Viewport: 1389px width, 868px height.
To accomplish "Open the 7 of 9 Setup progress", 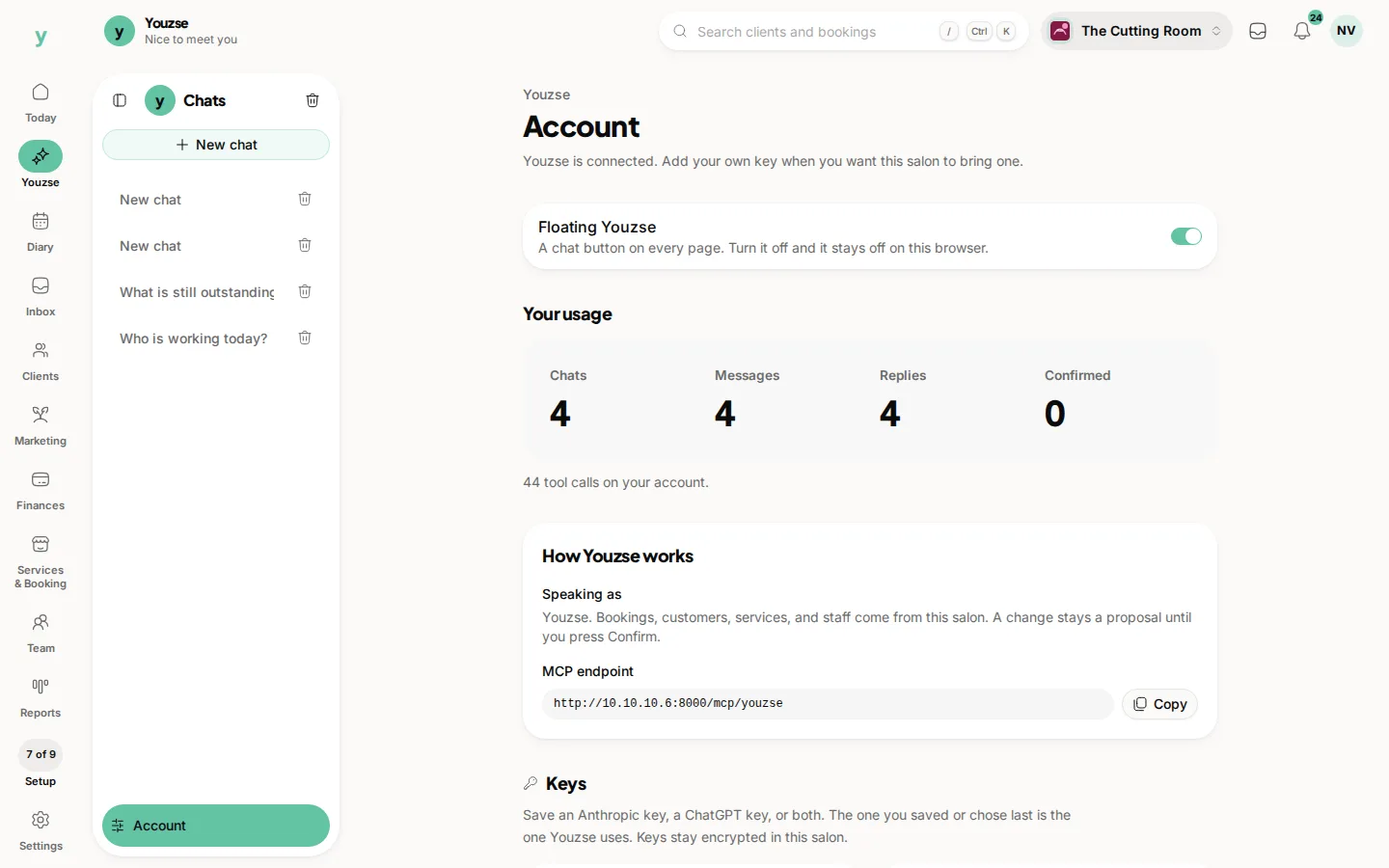I will pos(41,765).
